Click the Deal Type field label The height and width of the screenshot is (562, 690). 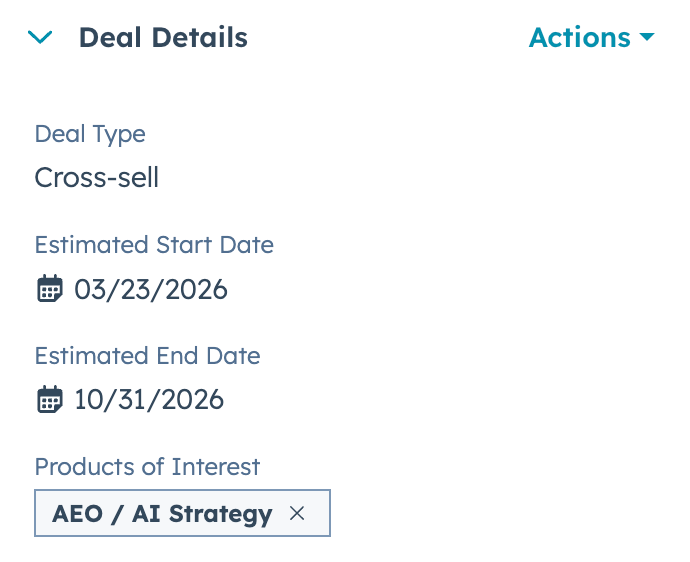[x=90, y=134]
